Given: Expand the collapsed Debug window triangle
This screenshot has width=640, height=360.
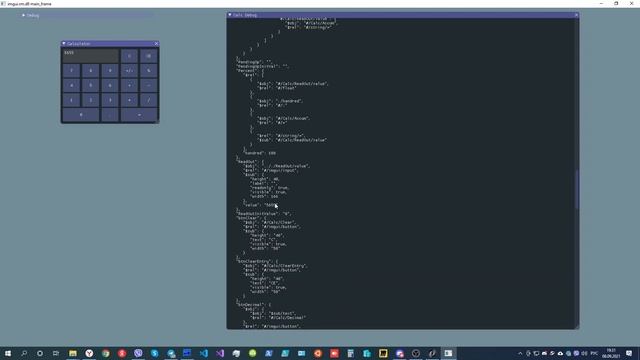Looking at the screenshot, I should pos(23,15).
